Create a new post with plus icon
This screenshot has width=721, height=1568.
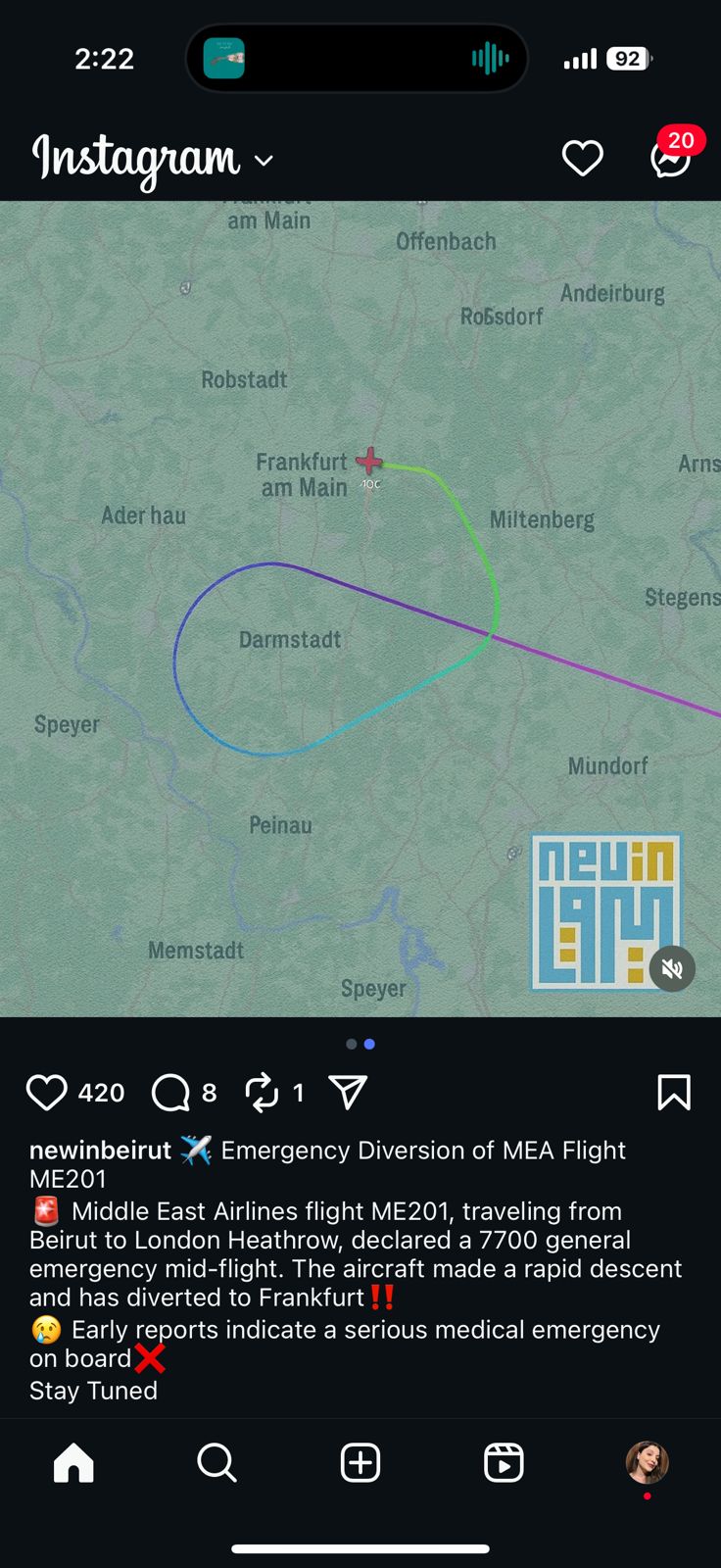coord(360,1463)
